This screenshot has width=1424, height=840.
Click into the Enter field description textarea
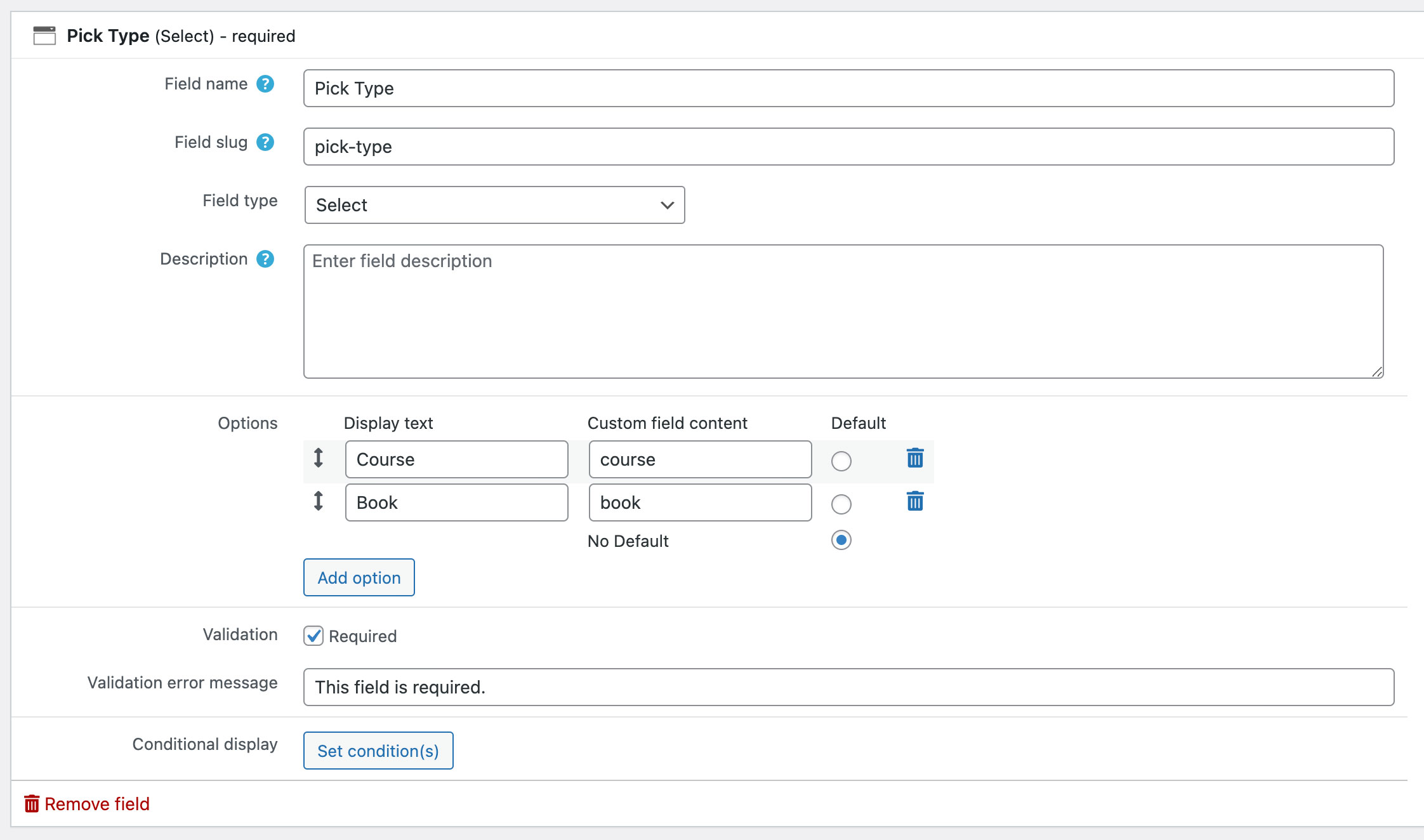point(844,312)
